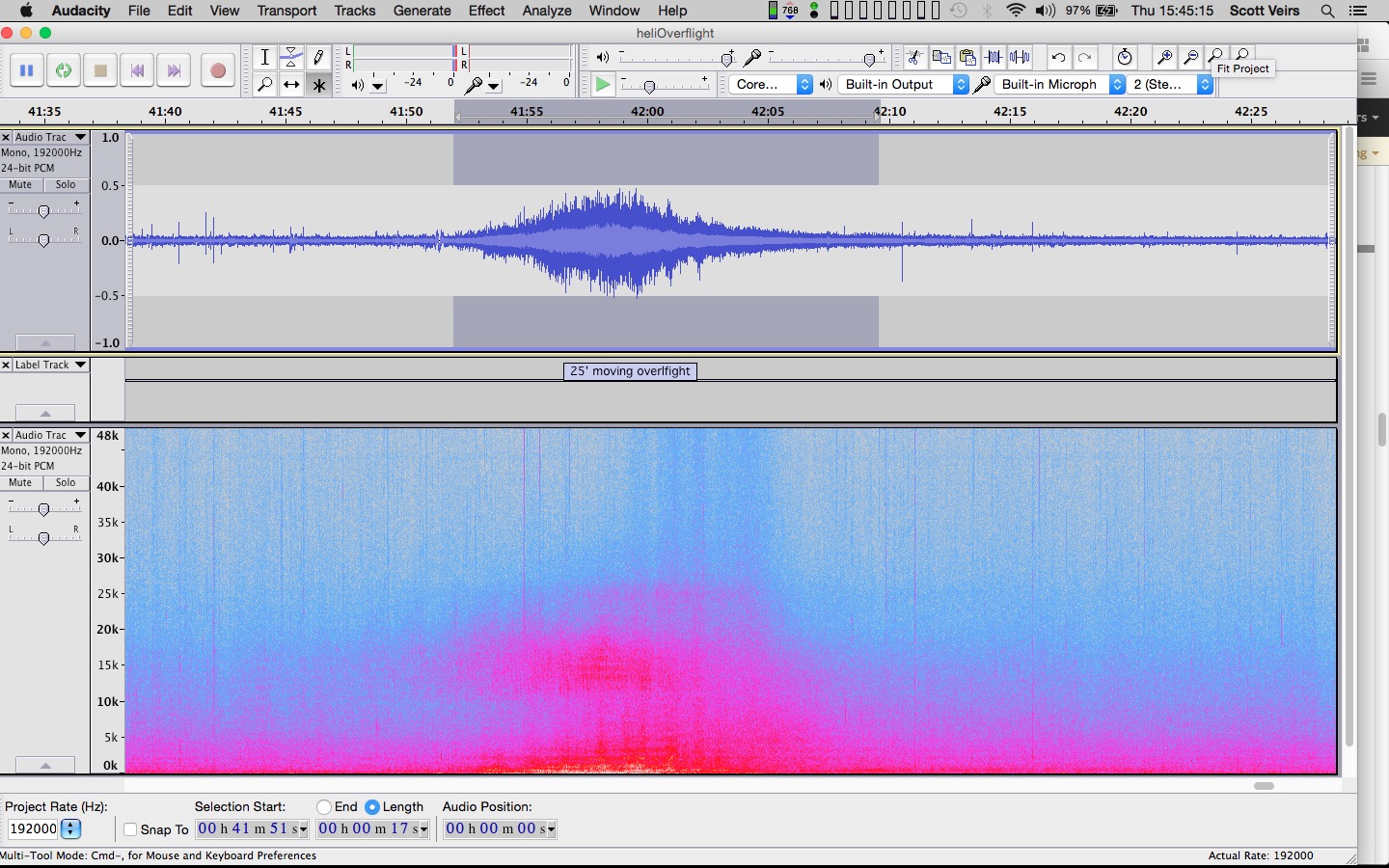Select the Envelope tool
Image resolution: width=1389 pixels, height=868 pixels.
coord(291,57)
